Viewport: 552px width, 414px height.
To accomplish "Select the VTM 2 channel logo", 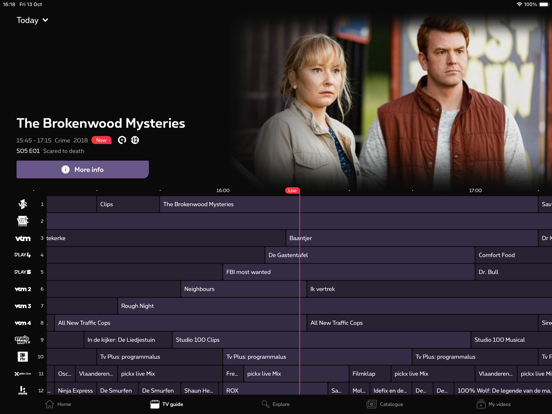I will (x=23, y=289).
